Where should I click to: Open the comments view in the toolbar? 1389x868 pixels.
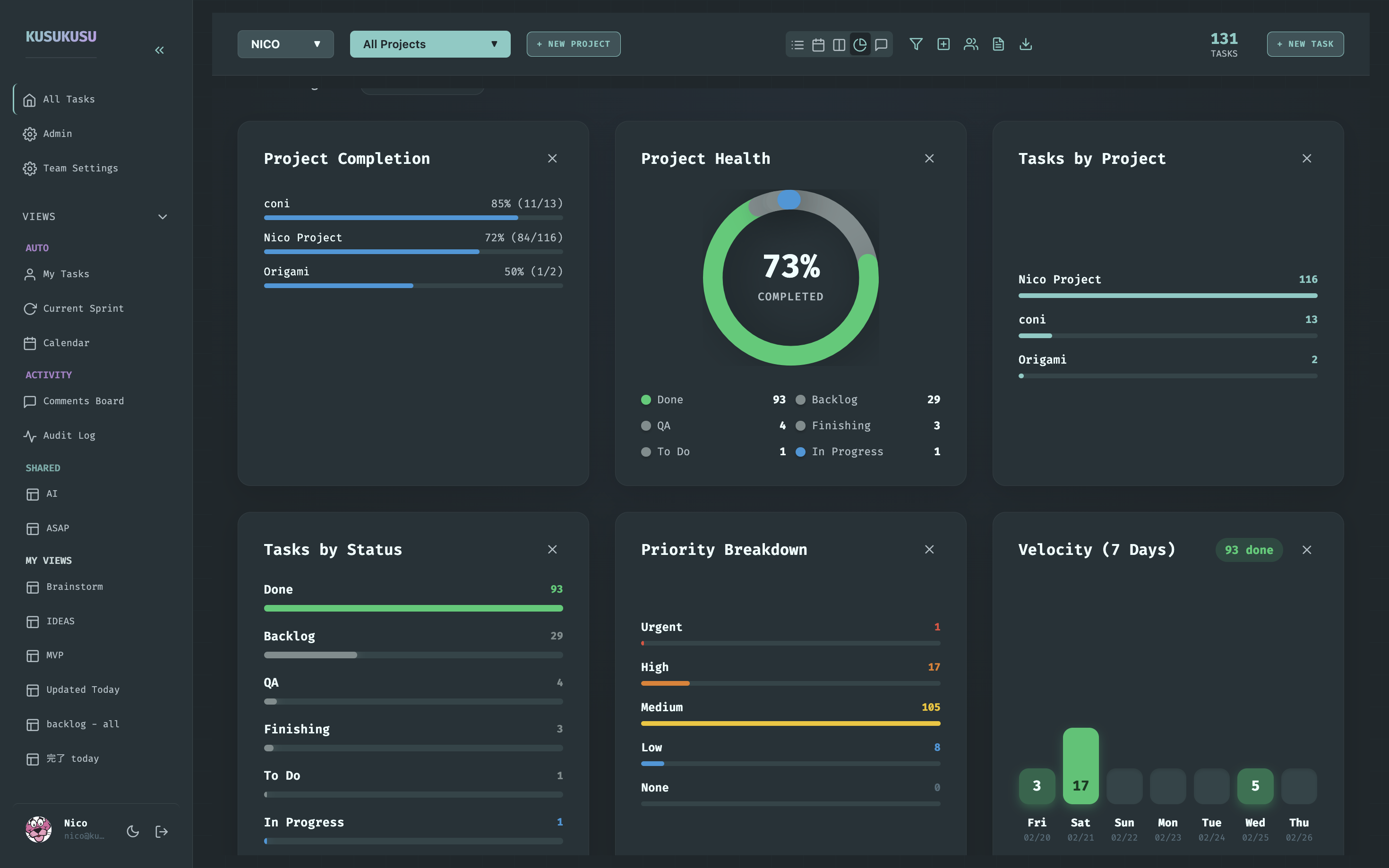tap(880, 44)
